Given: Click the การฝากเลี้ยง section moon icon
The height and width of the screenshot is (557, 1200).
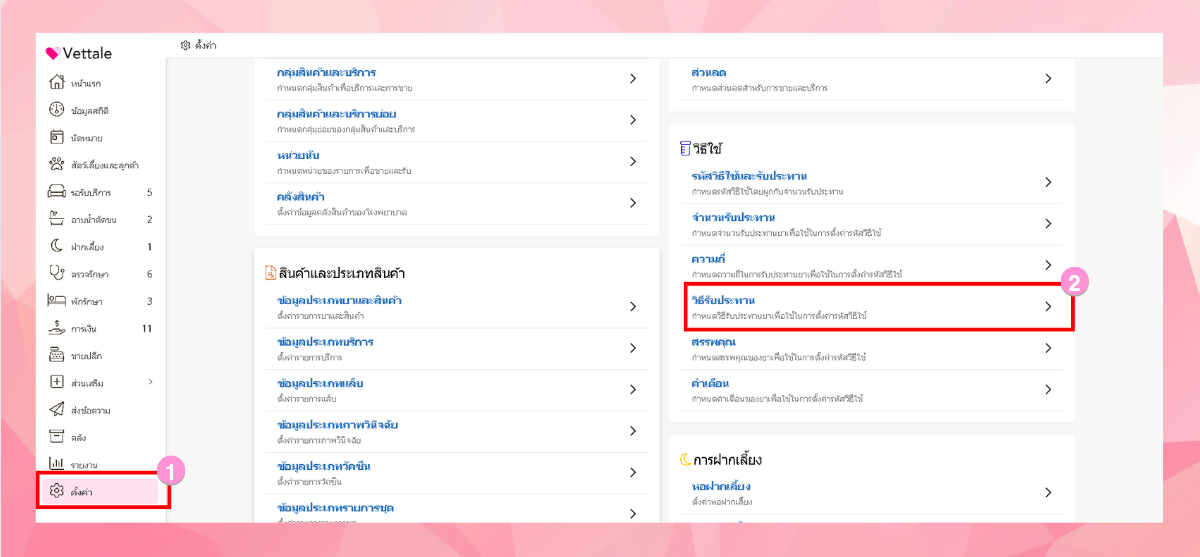Looking at the screenshot, I should point(685,460).
